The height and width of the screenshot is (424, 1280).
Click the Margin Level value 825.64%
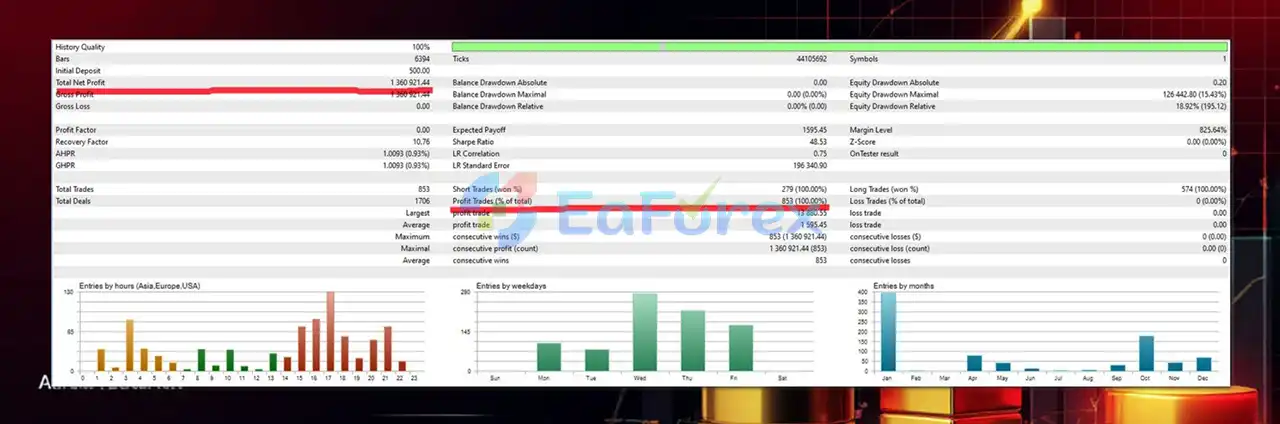tap(1210, 130)
